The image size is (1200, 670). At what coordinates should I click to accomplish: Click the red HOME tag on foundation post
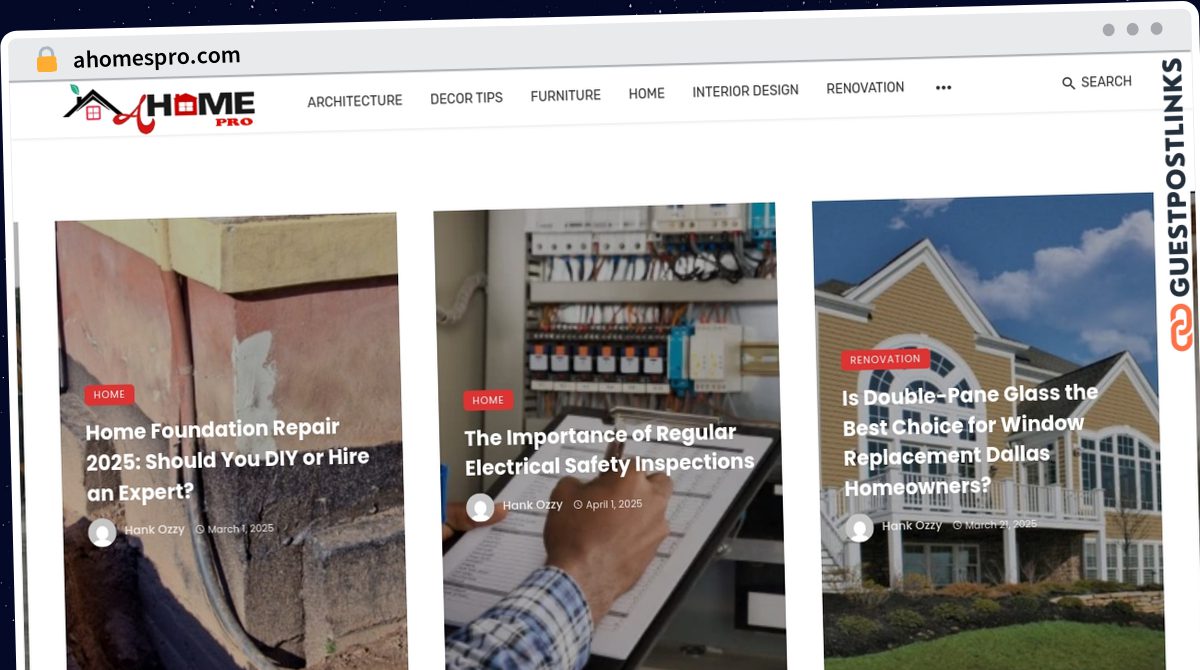point(109,395)
